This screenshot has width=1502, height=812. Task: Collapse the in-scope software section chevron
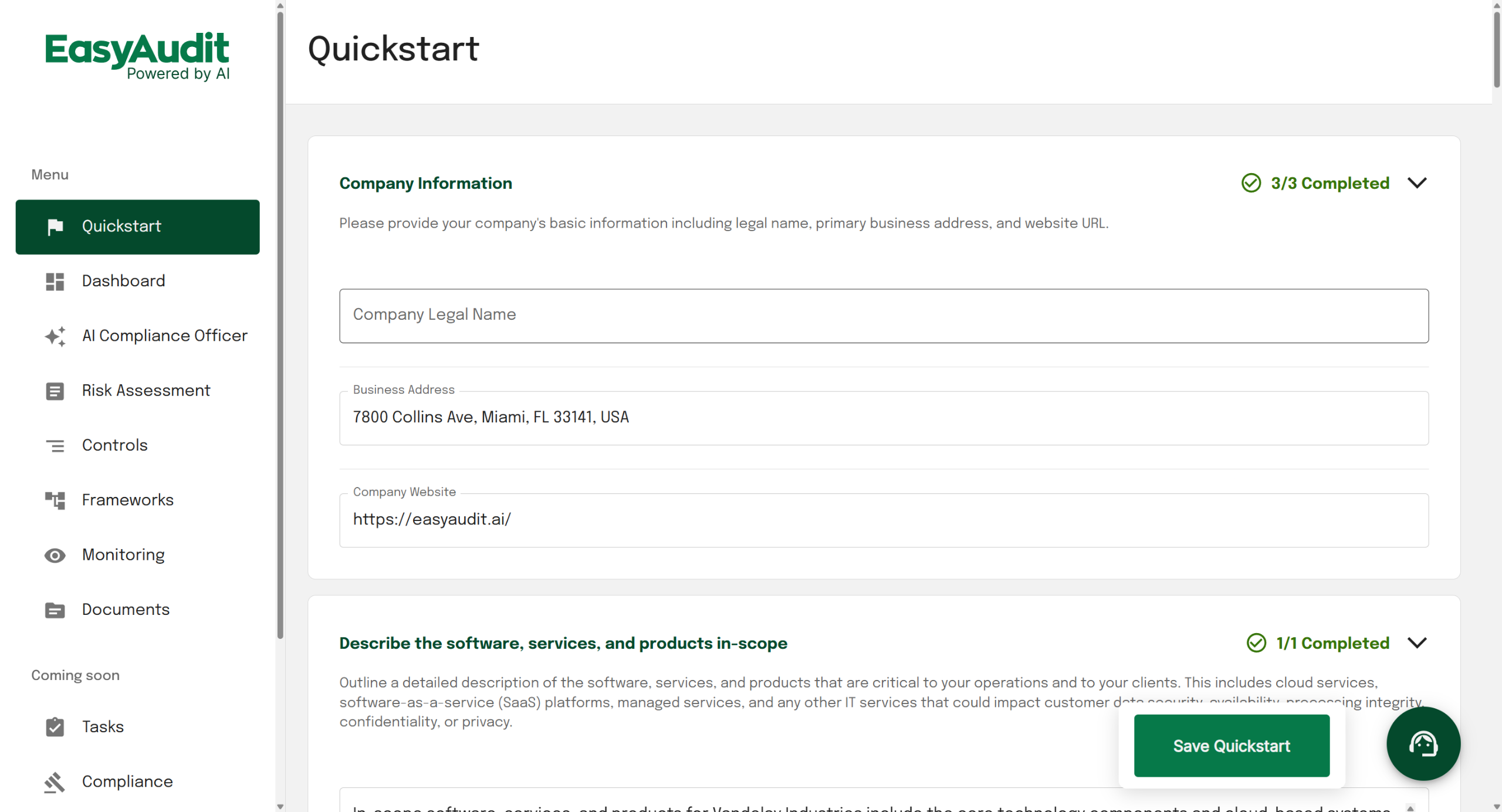(x=1417, y=643)
